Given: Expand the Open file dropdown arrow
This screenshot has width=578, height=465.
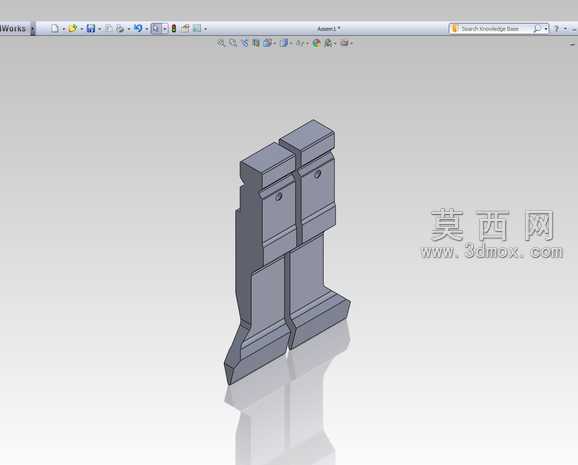Looking at the screenshot, I should [82, 29].
